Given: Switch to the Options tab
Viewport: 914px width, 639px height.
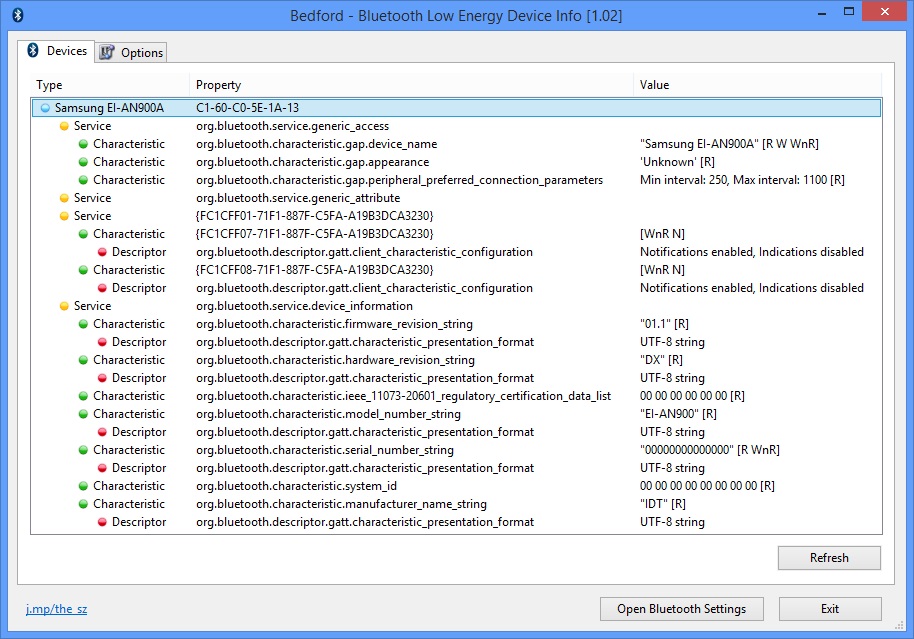Looking at the screenshot, I should click(131, 52).
